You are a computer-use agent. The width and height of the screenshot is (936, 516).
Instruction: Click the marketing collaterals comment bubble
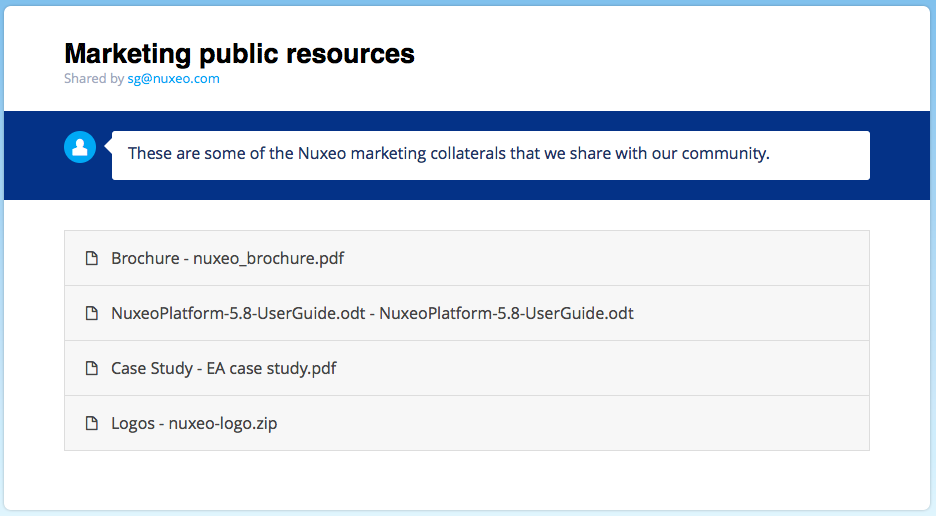pyautogui.click(x=491, y=155)
